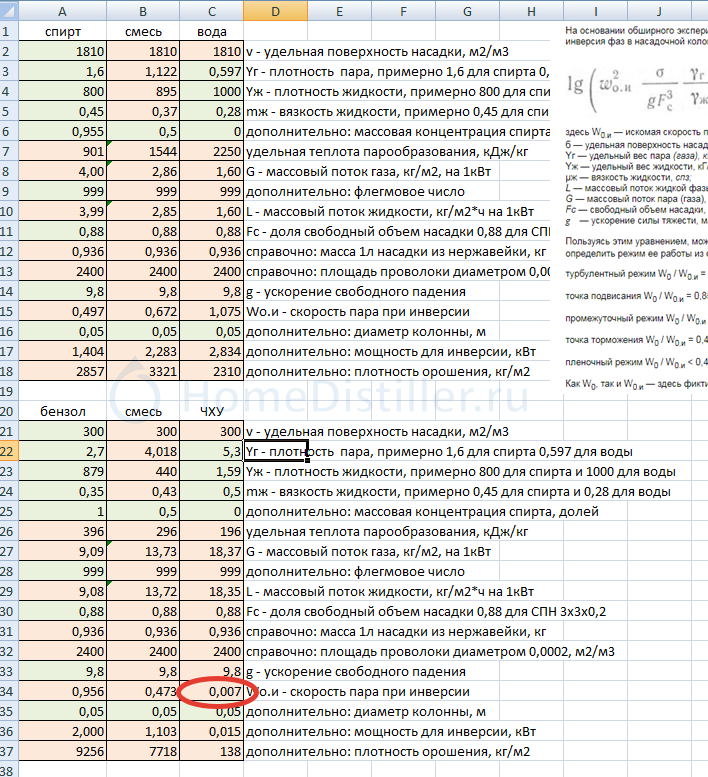Select column B header
708x777 pixels.
tap(143, 10)
